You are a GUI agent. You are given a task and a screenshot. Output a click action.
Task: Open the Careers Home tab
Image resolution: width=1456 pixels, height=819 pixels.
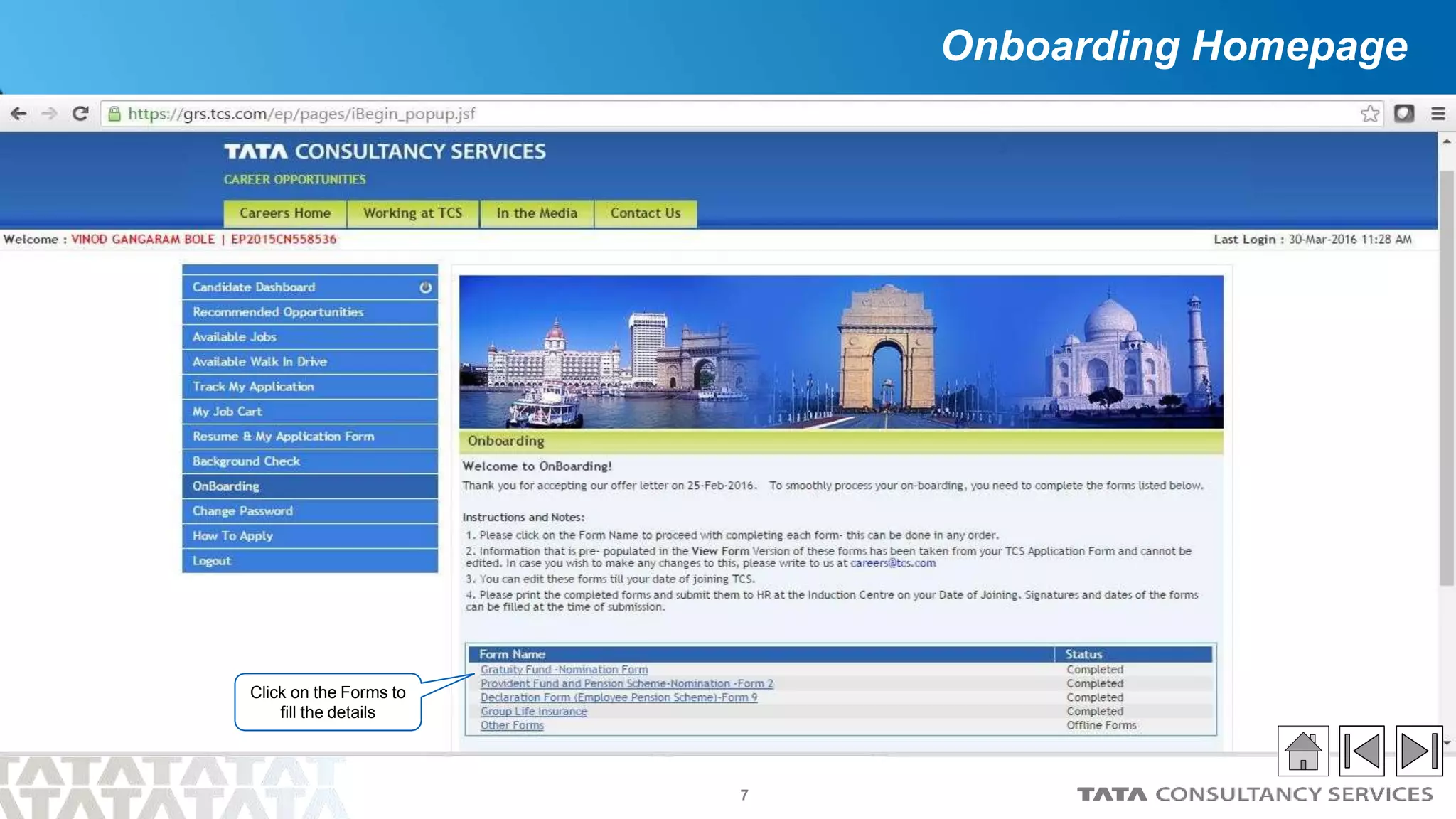tap(285, 213)
